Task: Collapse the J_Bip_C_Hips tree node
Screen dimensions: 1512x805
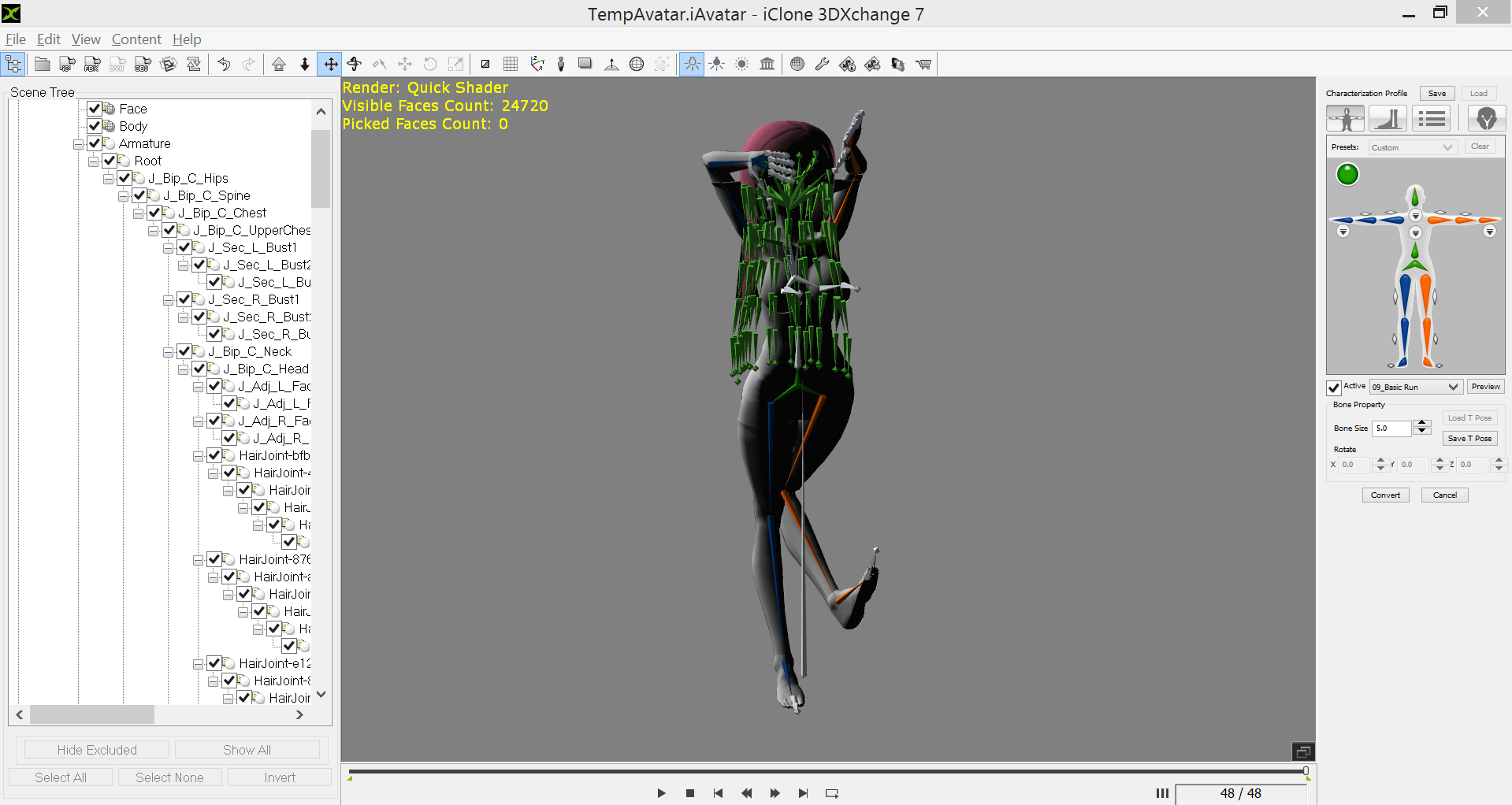Action: pyautogui.click(x=109, y=179)
